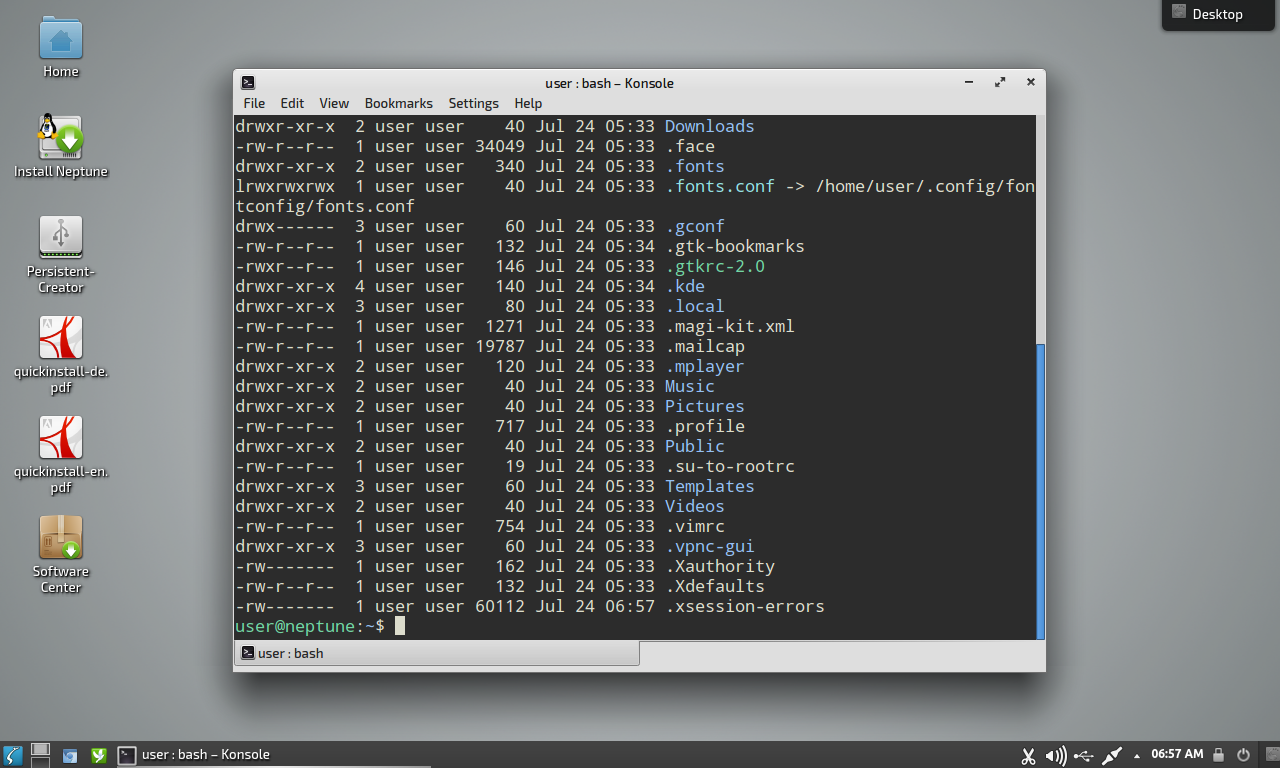1280x768 pixels.
Task: Open the USB device notifier tray icon
Action: [1084, 755]
